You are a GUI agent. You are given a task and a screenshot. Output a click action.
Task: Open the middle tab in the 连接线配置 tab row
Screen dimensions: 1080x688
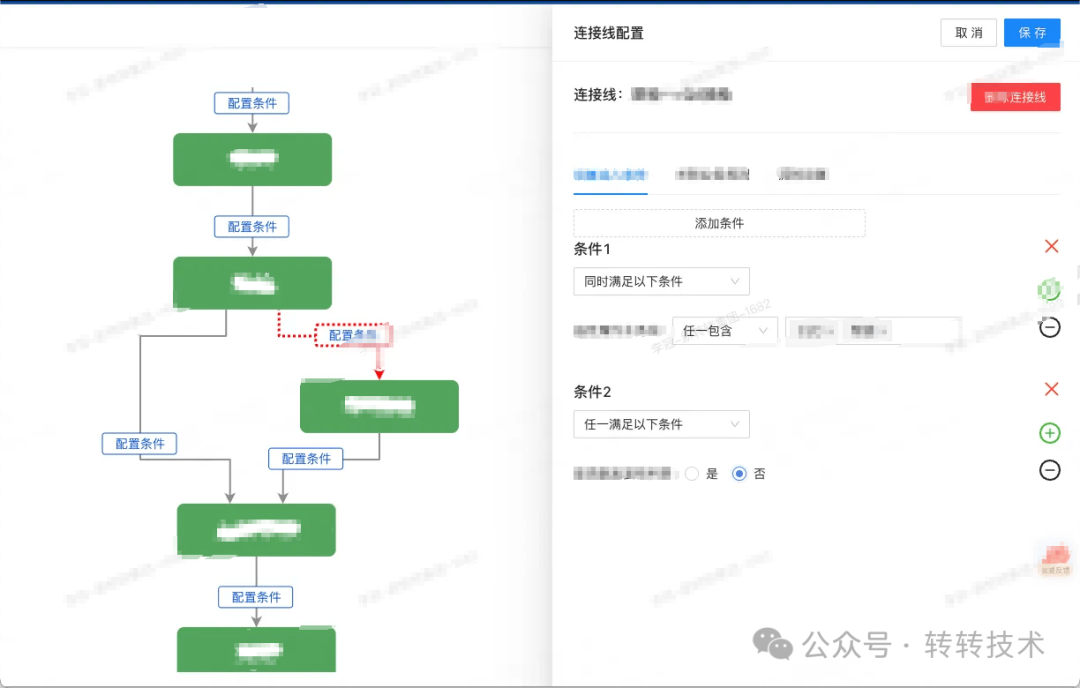712,174
